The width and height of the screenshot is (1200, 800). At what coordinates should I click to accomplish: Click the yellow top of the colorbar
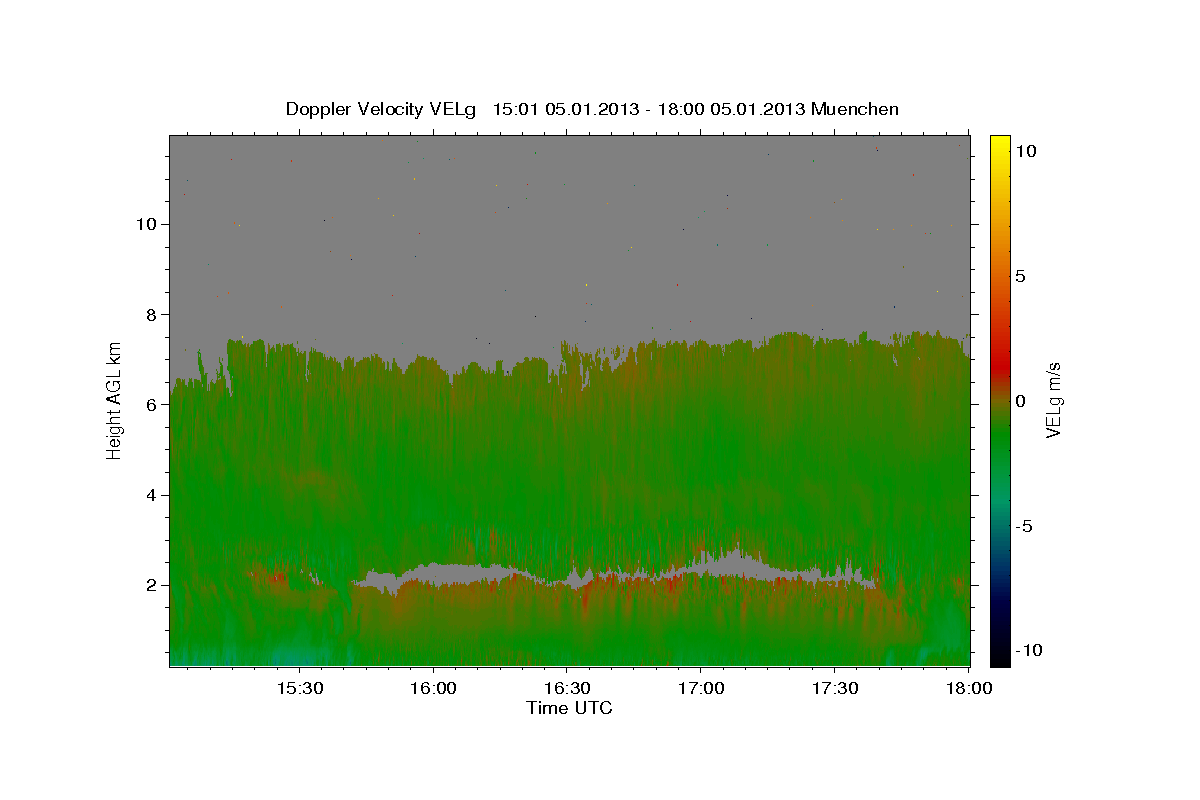(999, 143)
